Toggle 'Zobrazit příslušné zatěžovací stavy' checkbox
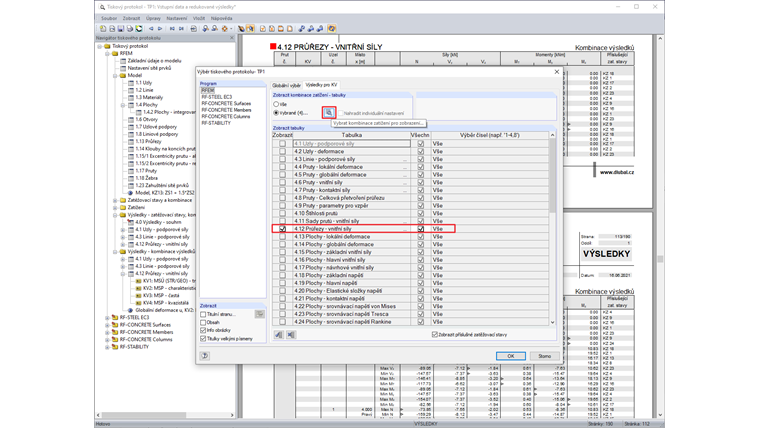This screenshot has width=760, height=428. coord(435,334)
